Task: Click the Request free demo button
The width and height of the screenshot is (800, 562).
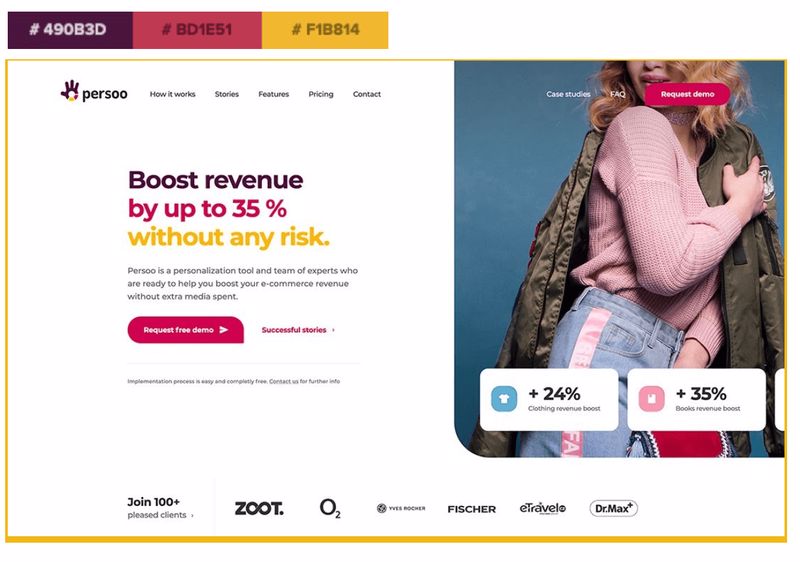Action: (x=186, y=330)
